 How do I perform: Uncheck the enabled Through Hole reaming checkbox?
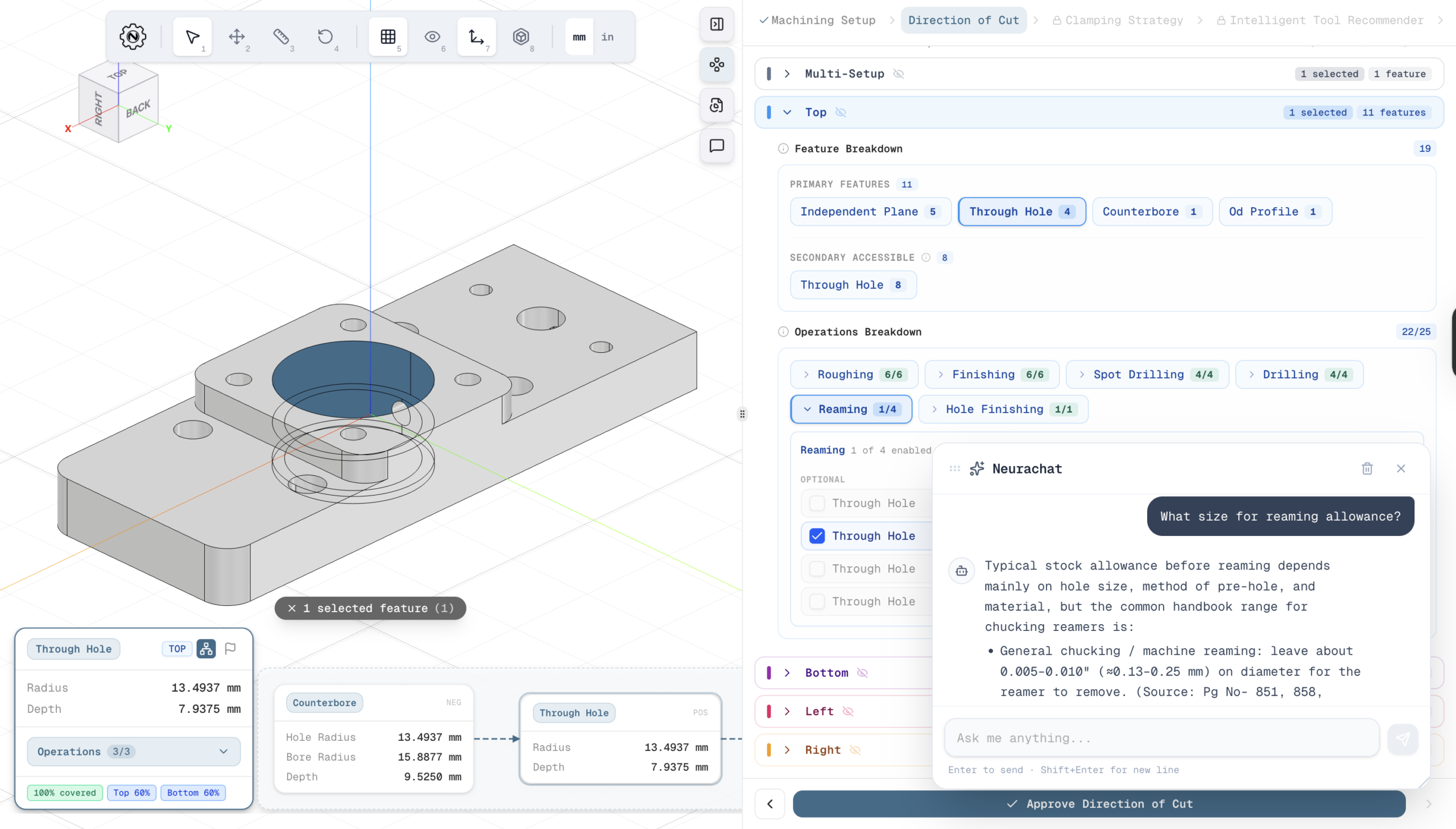[x=817, y=536]
